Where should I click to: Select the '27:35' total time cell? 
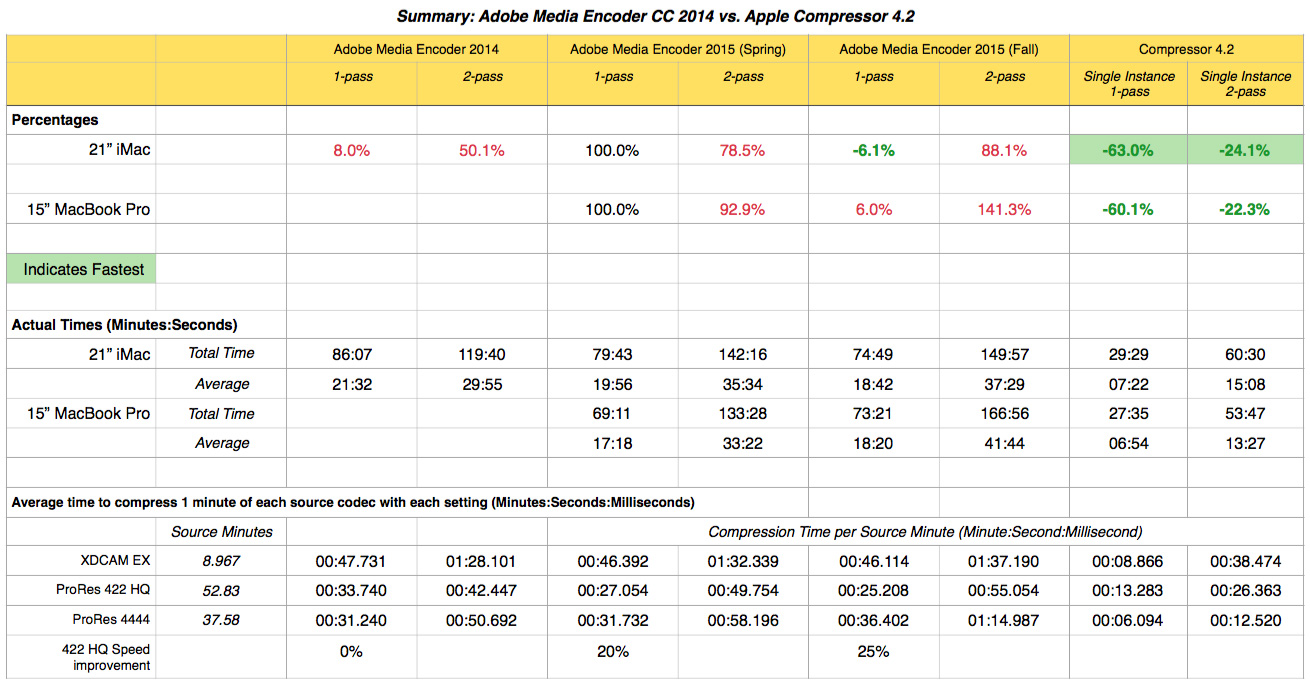pos(1128,413)
